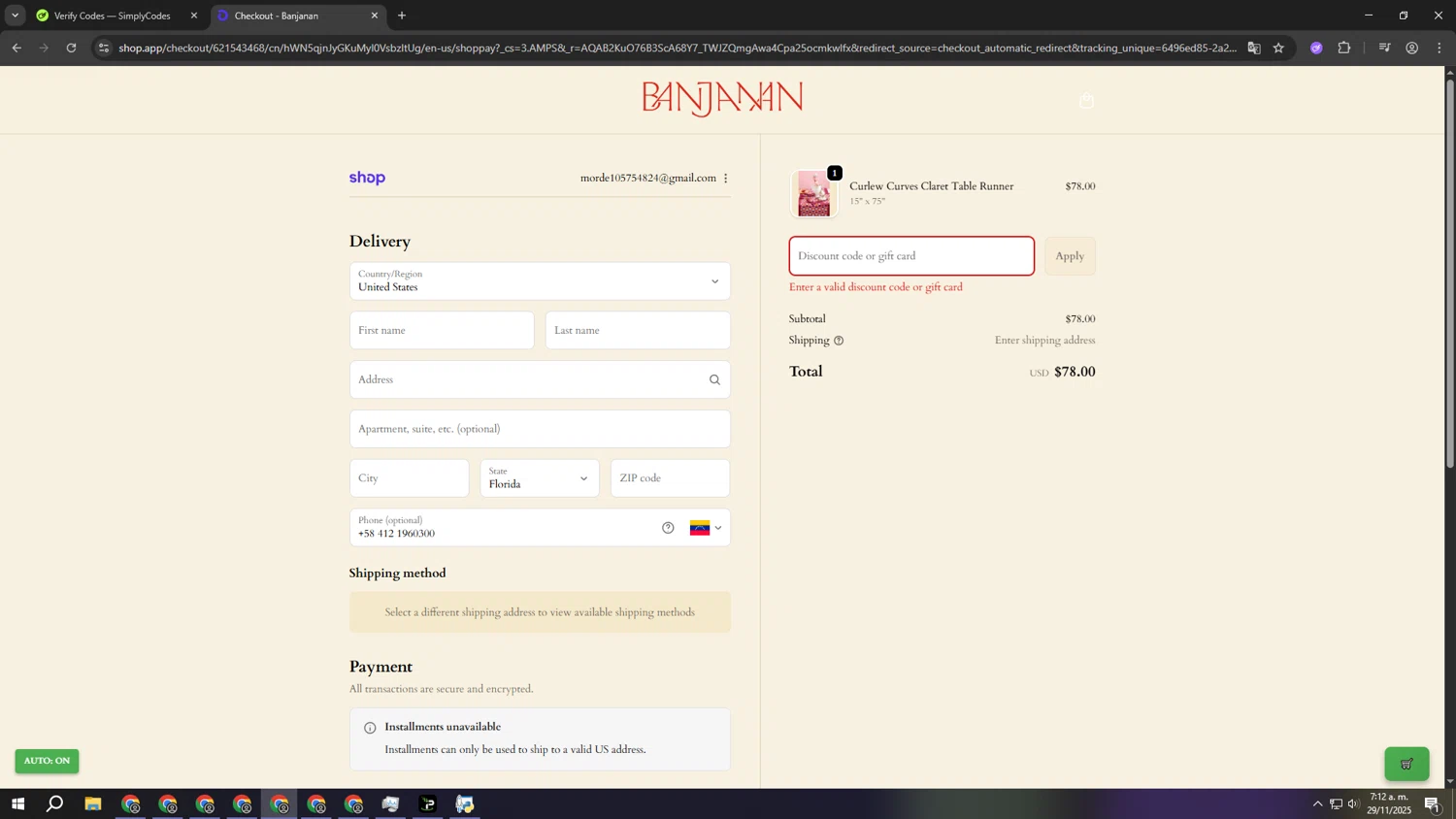
Task: Focus the Discount code or gift card field
Action: pyautogui.click(x=911, y=256)
